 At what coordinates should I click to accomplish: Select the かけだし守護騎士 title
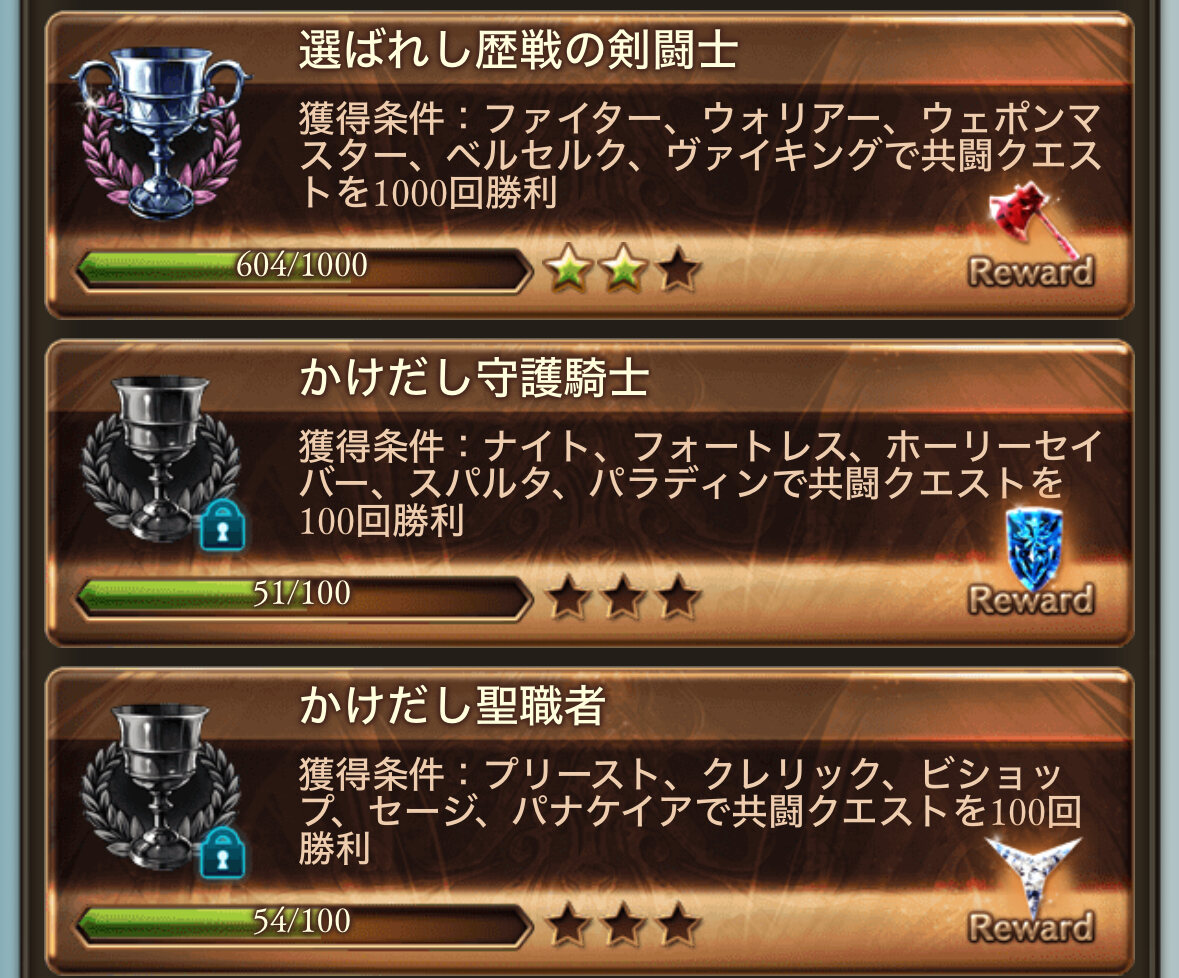(474, 377)
